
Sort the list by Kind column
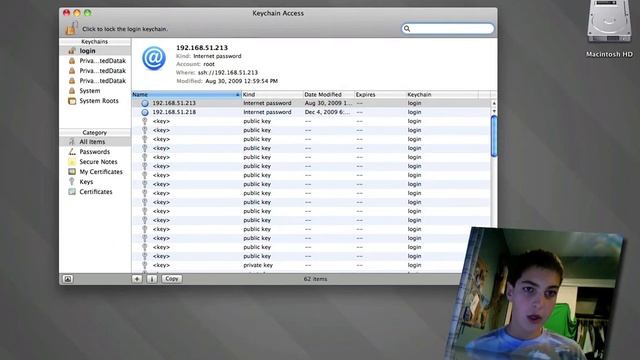tap(272, 94)
